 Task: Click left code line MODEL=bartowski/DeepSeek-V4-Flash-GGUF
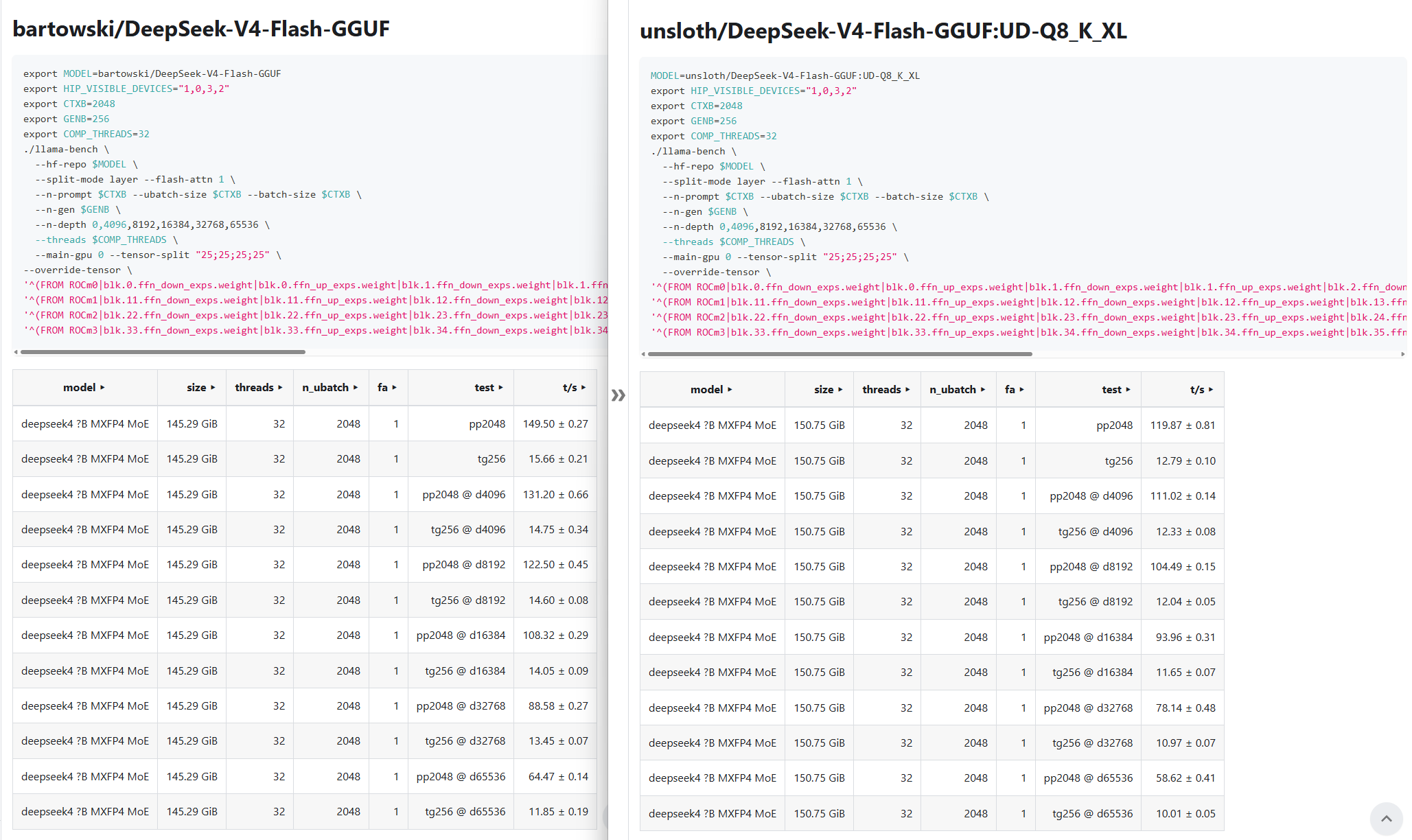[152, 74]
